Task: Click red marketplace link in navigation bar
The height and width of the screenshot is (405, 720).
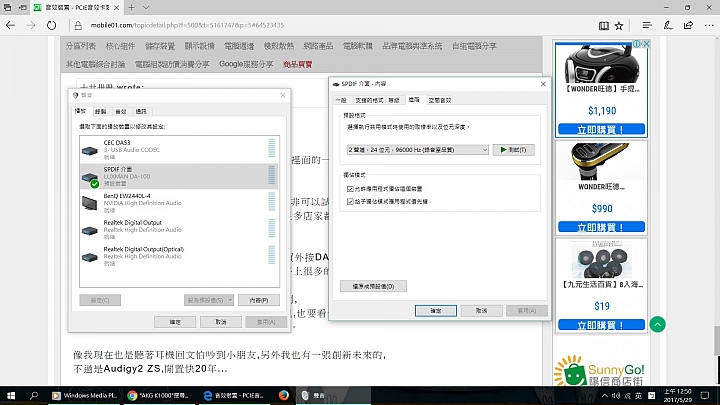Action: 298,64
